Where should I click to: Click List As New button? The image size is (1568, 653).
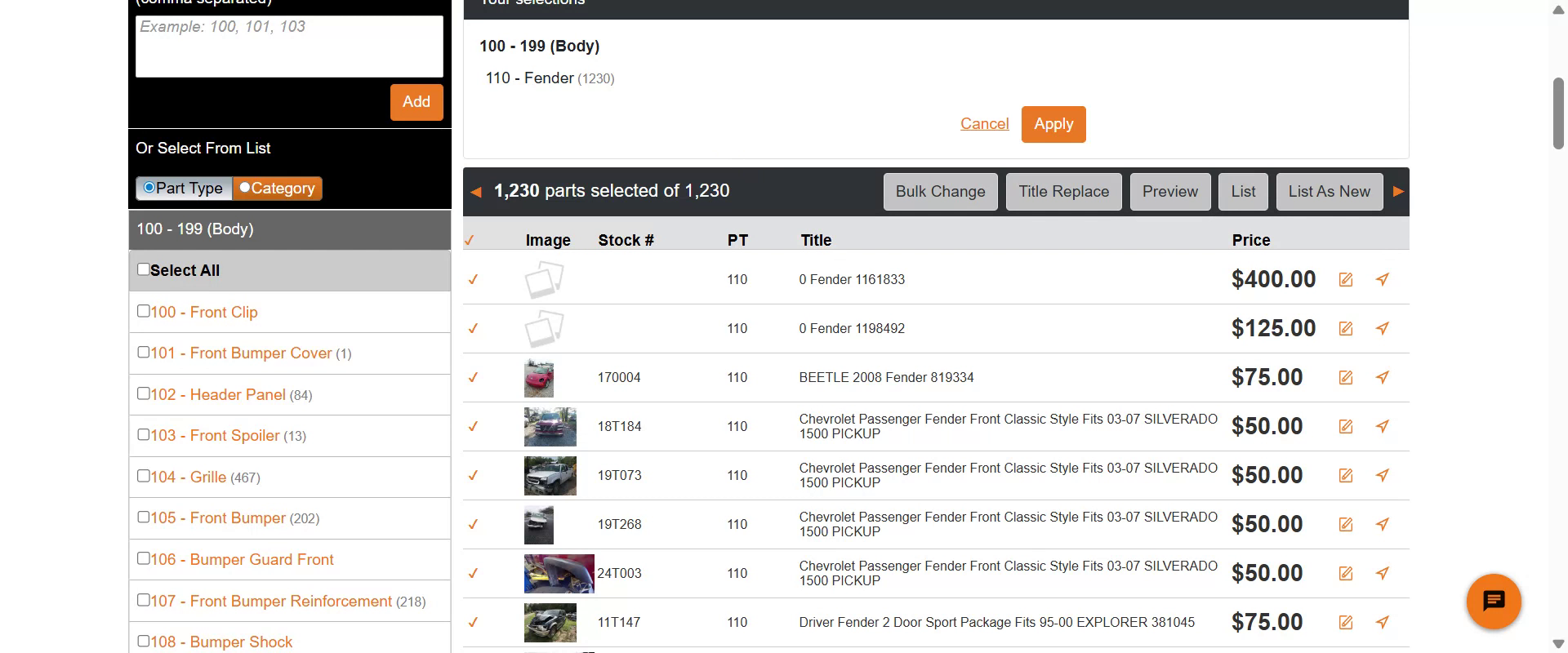(1330, 192)
